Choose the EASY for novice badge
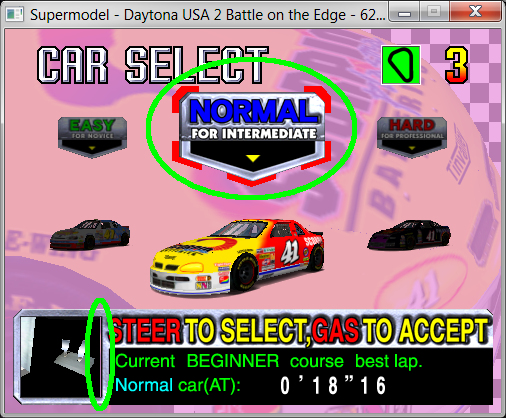The width and height of the screenshot is (506, 418). coord(92,137)
